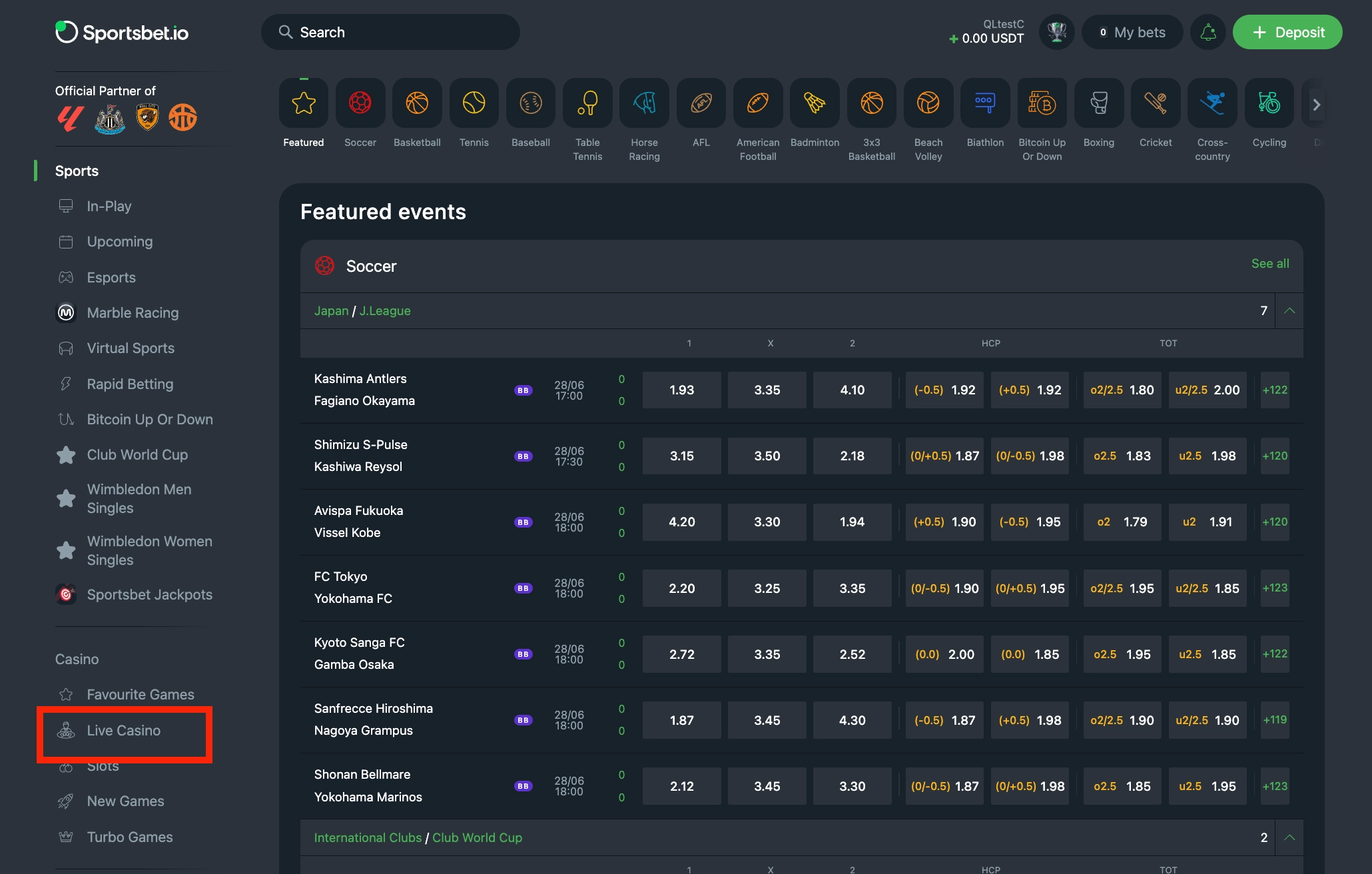Open My bets
The height and width of the screenshot is (874, 1372).
tap(1132, 32)
